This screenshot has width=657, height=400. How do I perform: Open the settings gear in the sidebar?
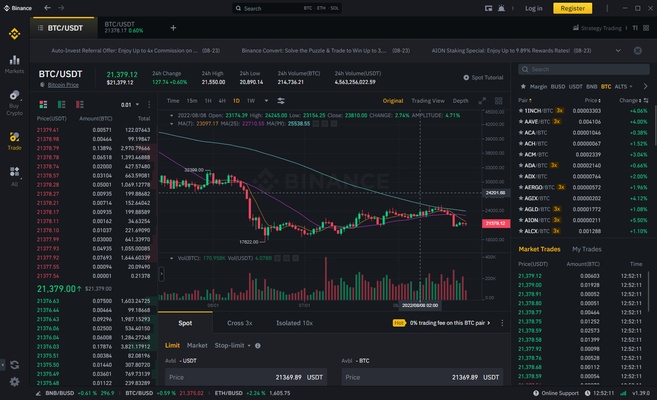(x=14, y=382)
